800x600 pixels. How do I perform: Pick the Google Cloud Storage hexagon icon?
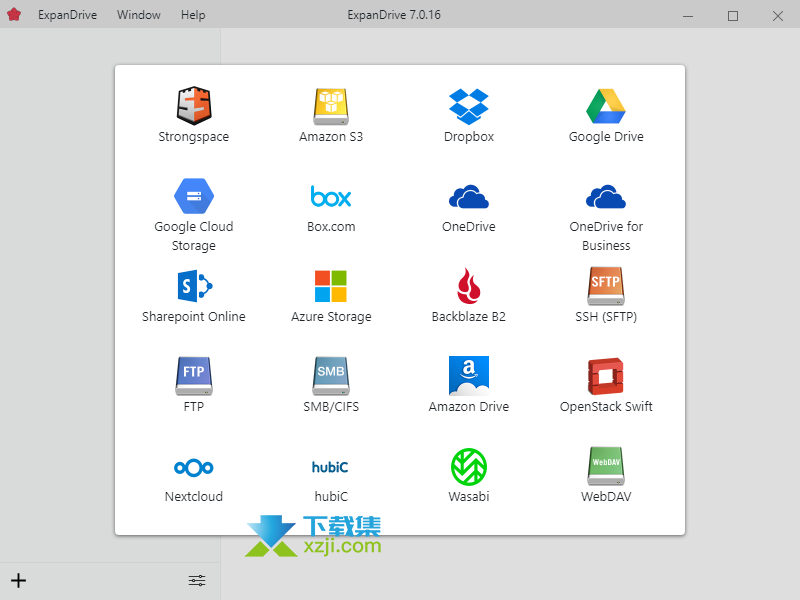pos(194,196)
